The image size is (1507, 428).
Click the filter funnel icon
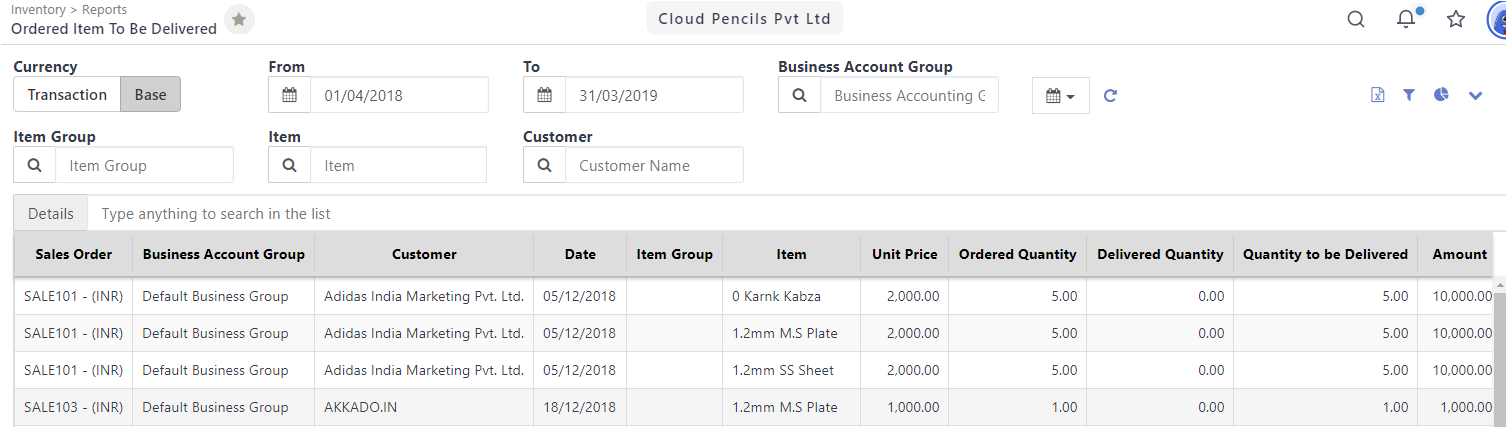click(x=1409, y=95)
